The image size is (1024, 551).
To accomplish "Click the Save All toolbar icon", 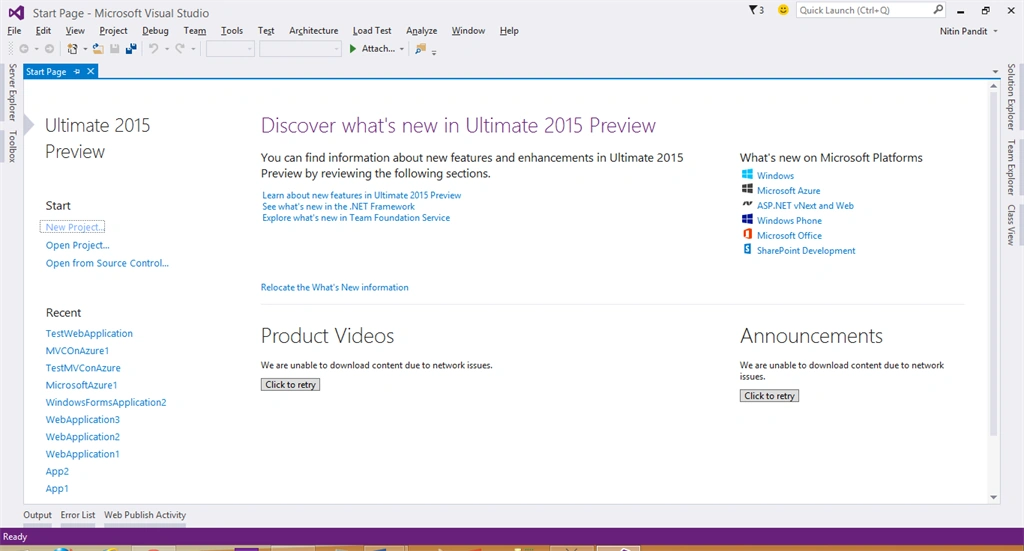I will coord(131,49).
